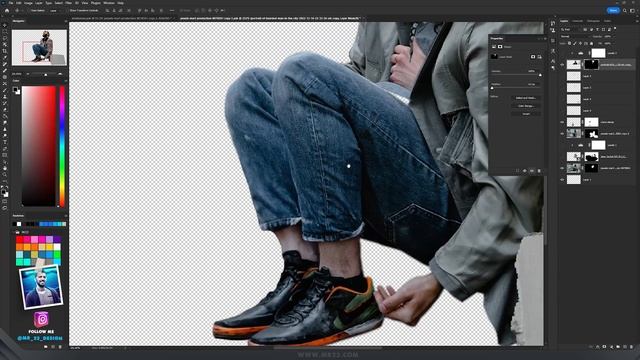Viewport: 640px width, 360px height.
Task: Switch to the Channels tab
Action: pyautogui.click(x=578, y=21)
